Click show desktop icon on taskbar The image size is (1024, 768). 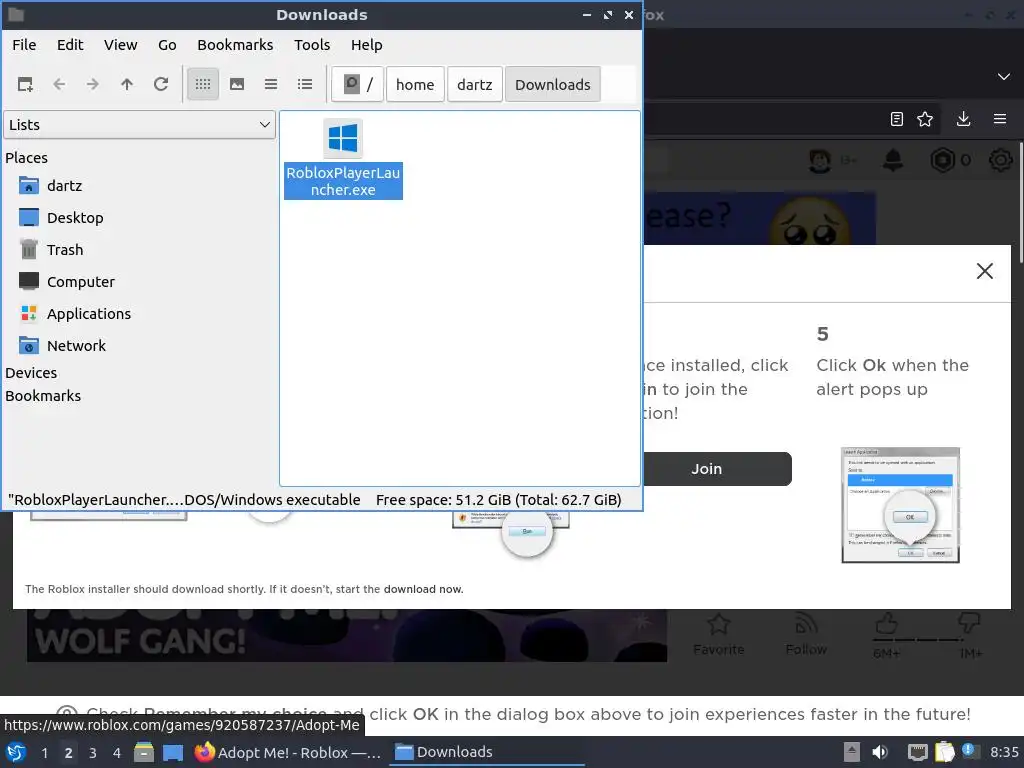[x=173, y=752]
